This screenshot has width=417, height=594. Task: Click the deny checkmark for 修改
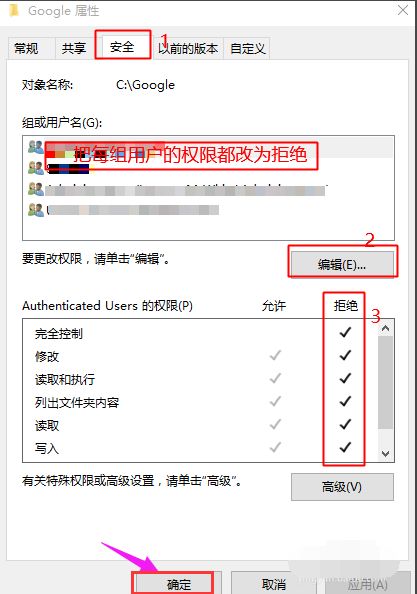tap(345, 355)
